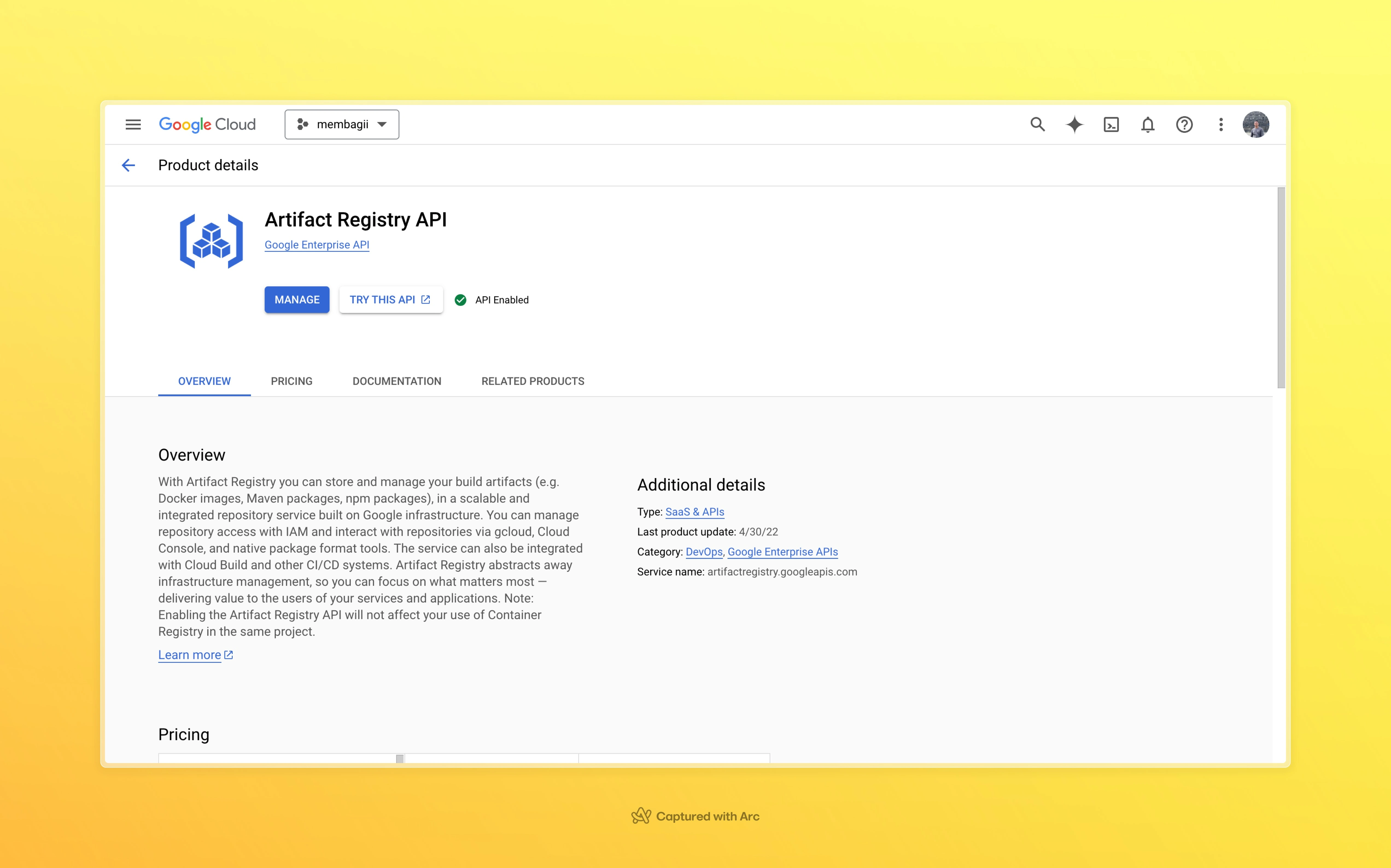The height and width of the screenshot is (868, 1391).
Task: Click the Overview section heading
Action: (x=192, y=455)
